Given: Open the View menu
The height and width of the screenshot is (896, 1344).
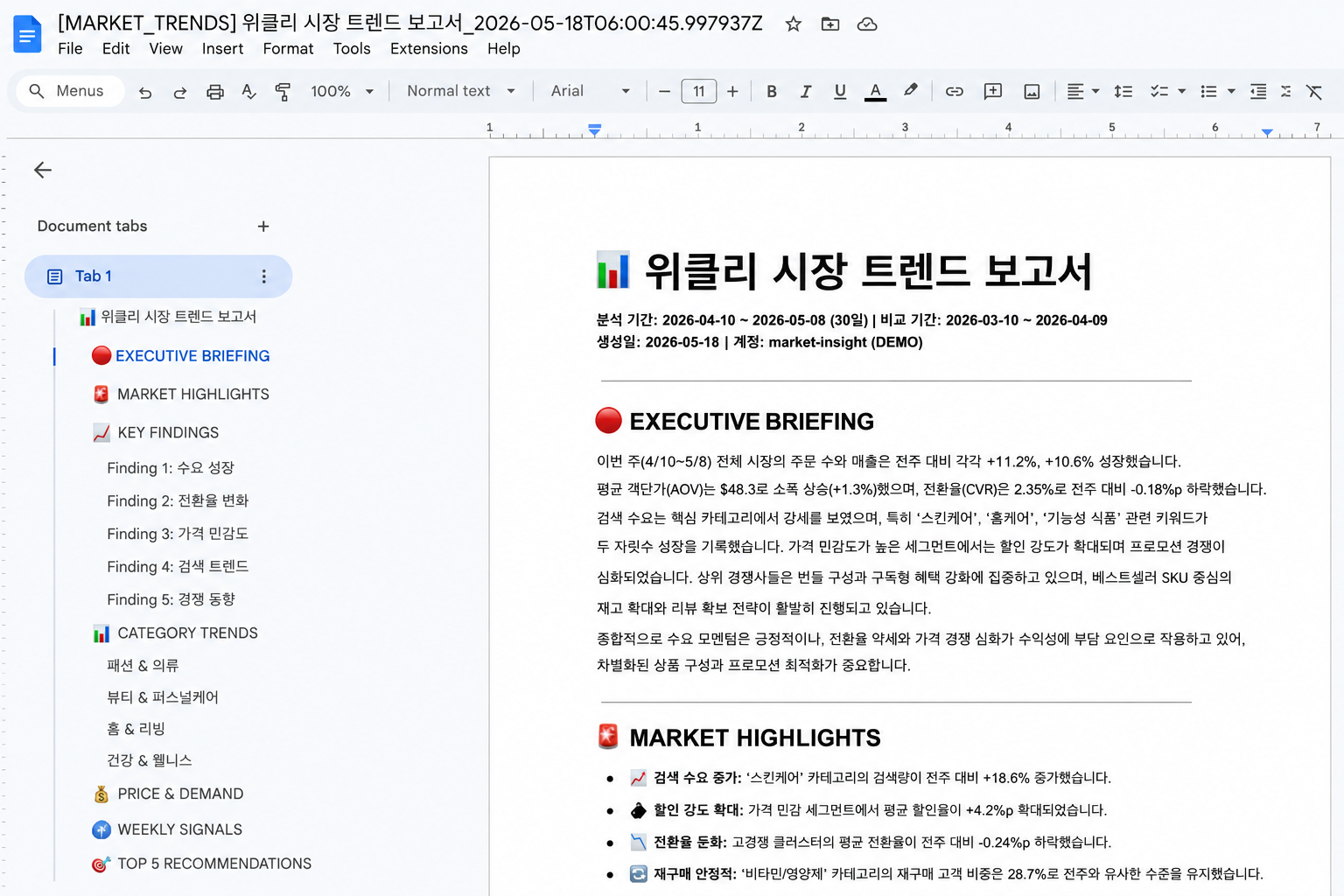Looking at the screenshot, I should coord(165,49).
